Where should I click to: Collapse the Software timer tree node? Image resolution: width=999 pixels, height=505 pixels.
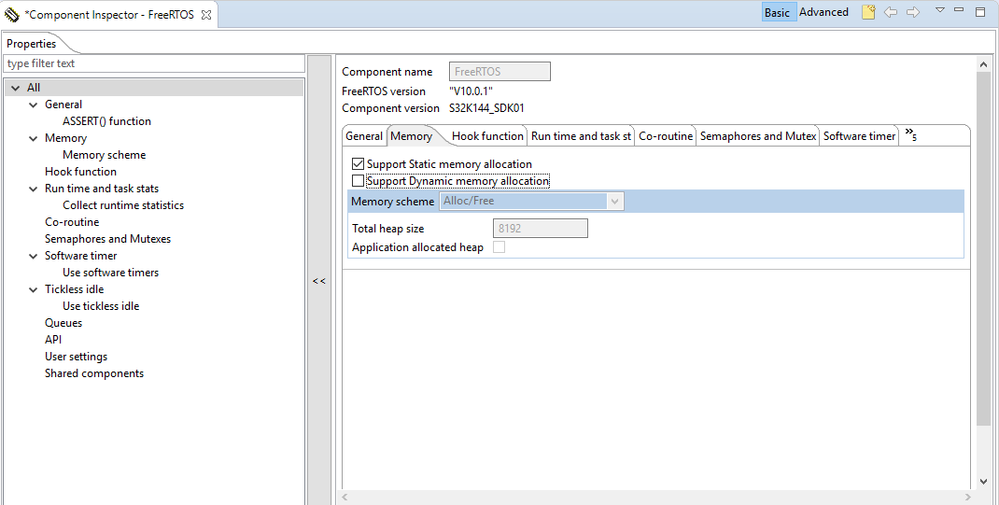[x=34, y=256]
